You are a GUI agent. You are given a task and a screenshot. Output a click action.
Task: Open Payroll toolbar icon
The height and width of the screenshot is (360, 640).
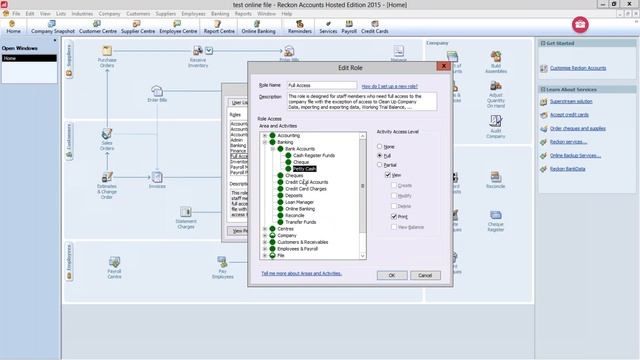(349, 27)
